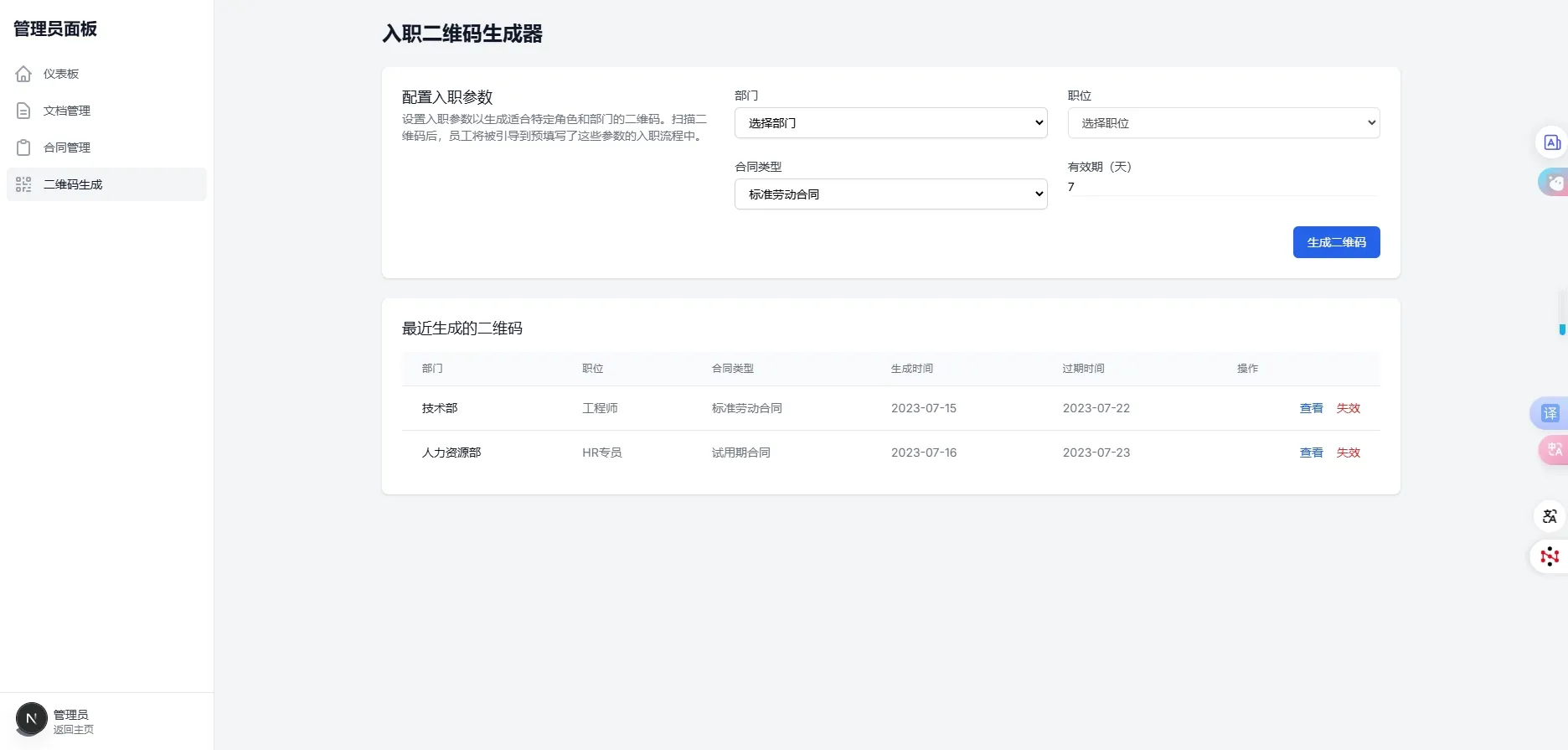Open the 选择职位 position dropdown
Viewport: 1568px width, 750px height.
coord(1224,123)
